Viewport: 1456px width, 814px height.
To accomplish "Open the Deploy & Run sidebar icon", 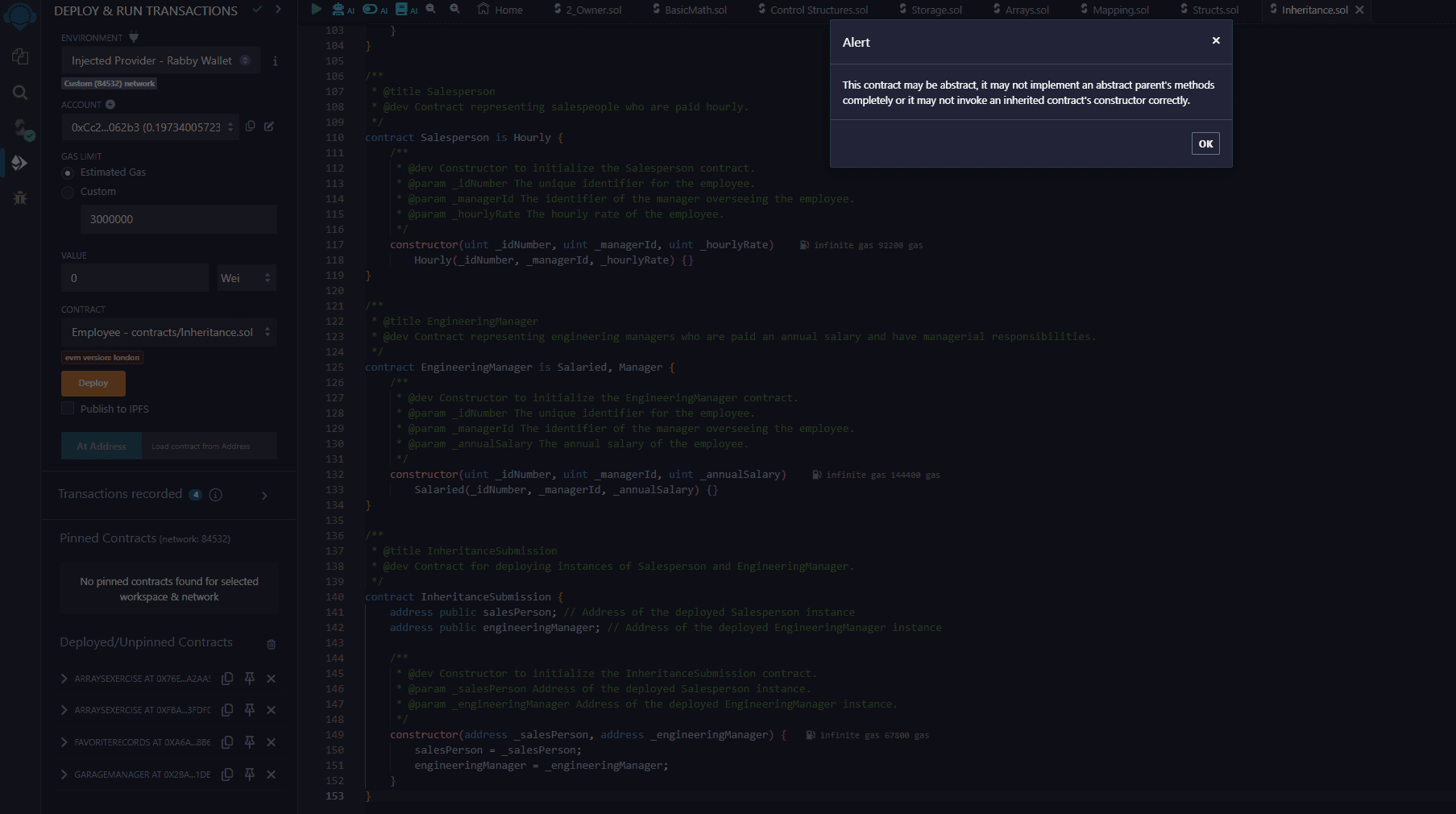I will point(20,163).
